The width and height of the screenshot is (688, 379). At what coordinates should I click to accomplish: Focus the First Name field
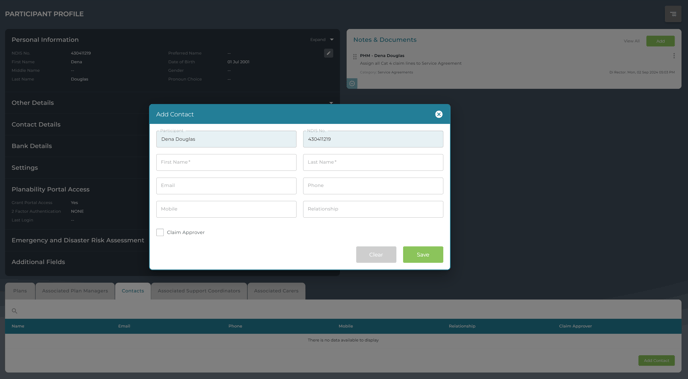pos(226,162)
